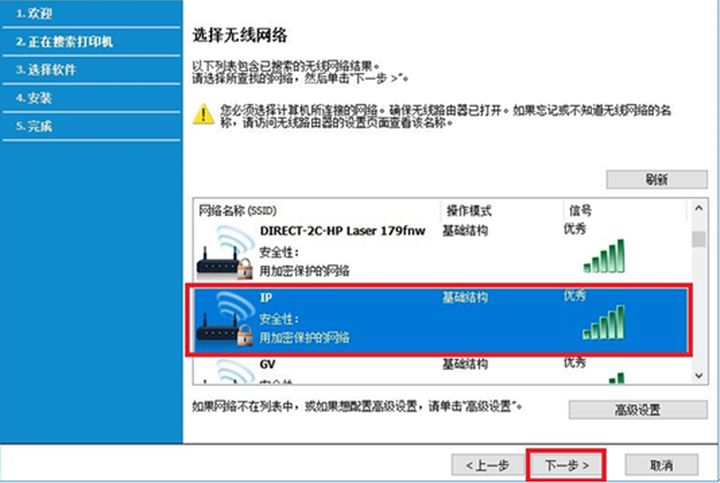Proceed with the 下一步 button
This screenshot has width=720, height=483.
[x=566, y=465]
